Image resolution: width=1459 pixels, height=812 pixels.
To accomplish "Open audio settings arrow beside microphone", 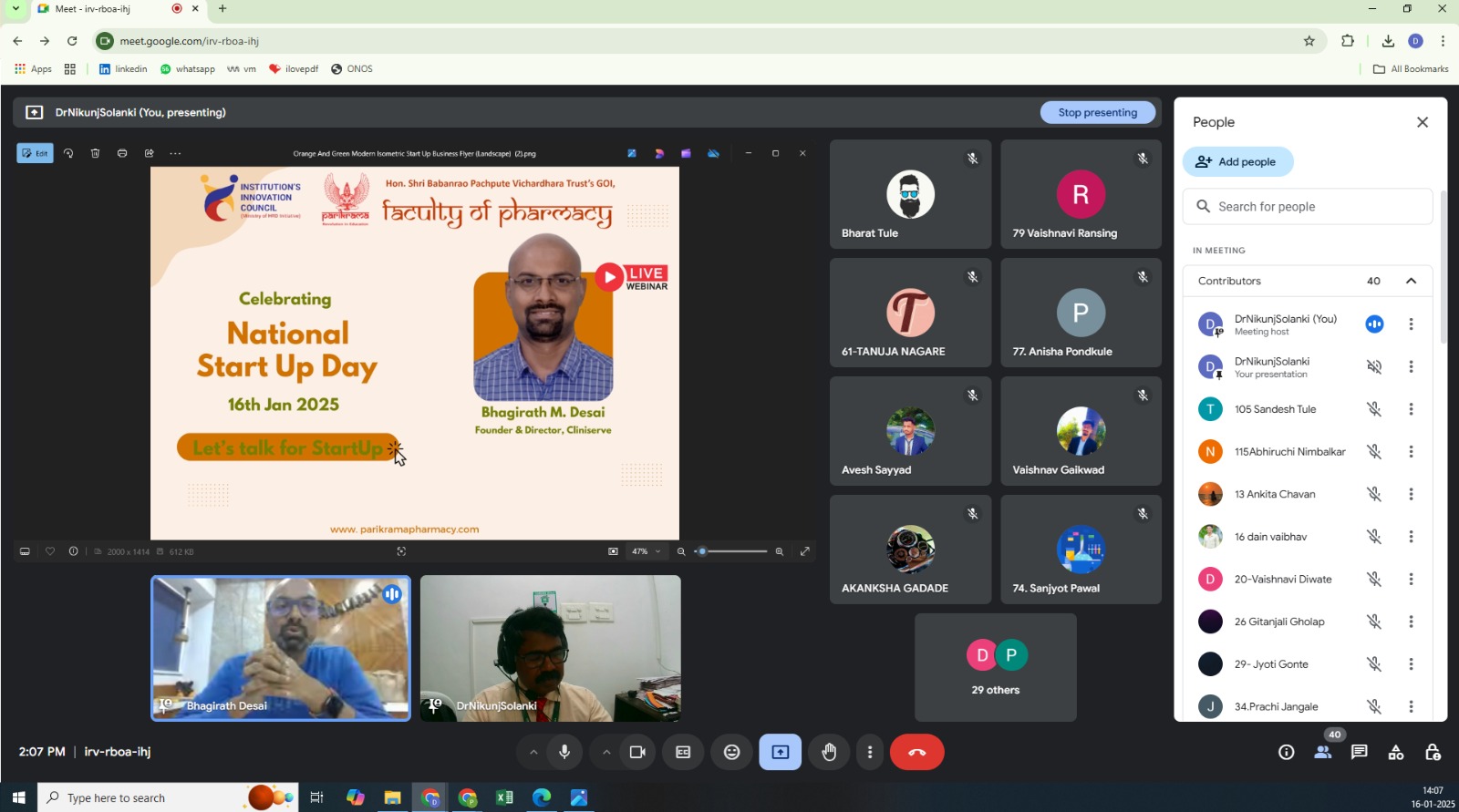I will (x=533, y=752).
